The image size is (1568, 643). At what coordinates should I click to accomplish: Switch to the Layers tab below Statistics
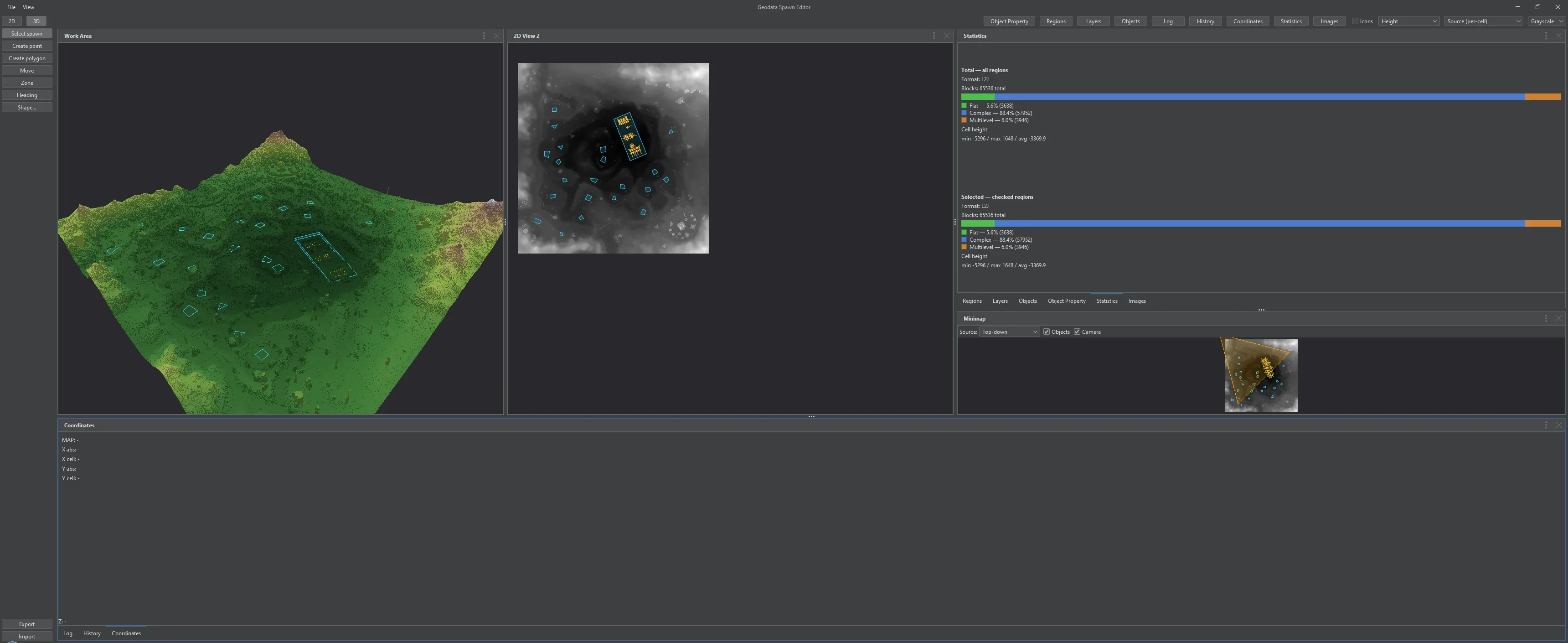[x=1000, y=301]
